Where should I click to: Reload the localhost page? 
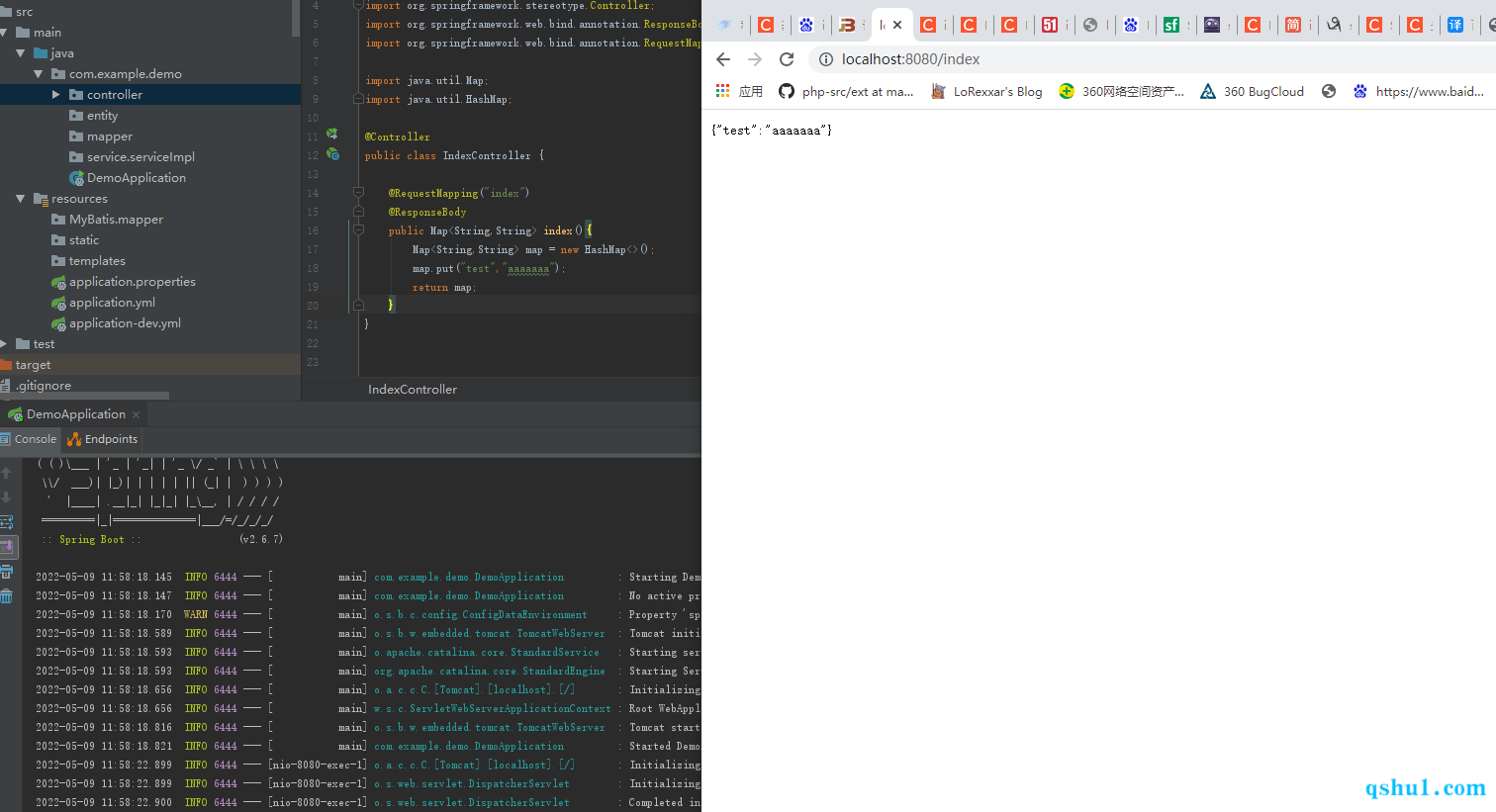(787, 59)
